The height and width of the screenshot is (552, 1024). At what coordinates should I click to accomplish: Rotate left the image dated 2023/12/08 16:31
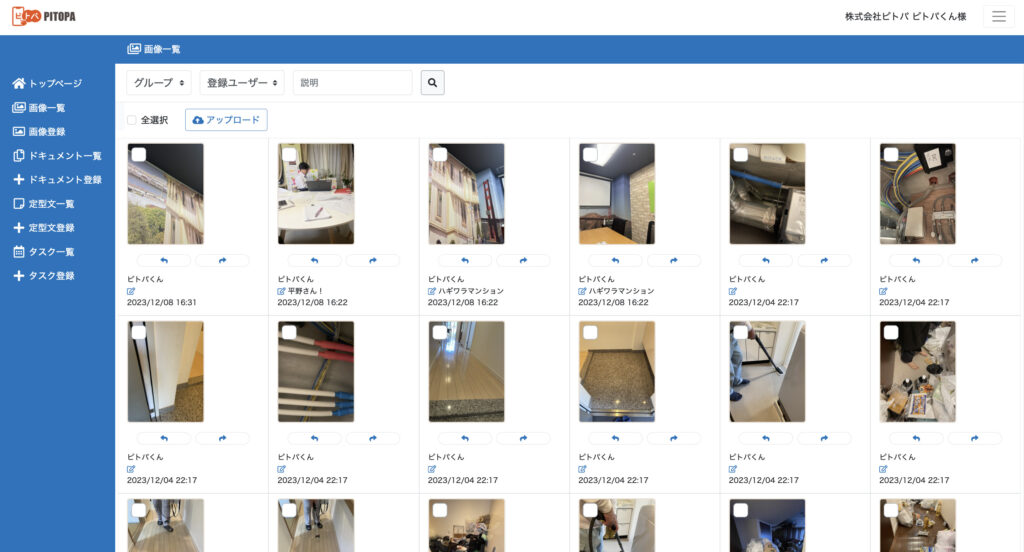coord(164,261)
